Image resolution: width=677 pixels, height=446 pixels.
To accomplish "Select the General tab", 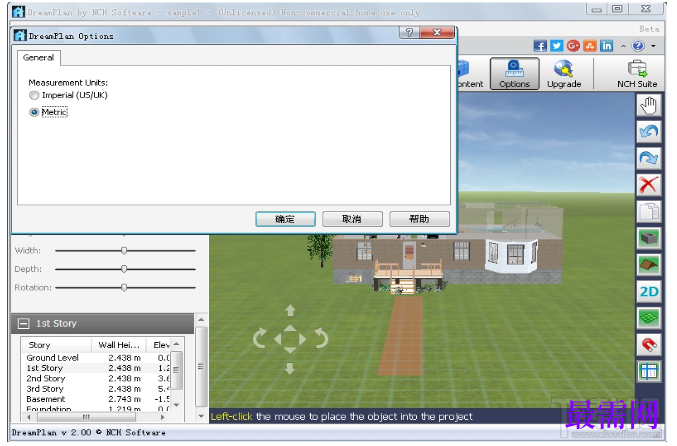I will coord(38,57).
